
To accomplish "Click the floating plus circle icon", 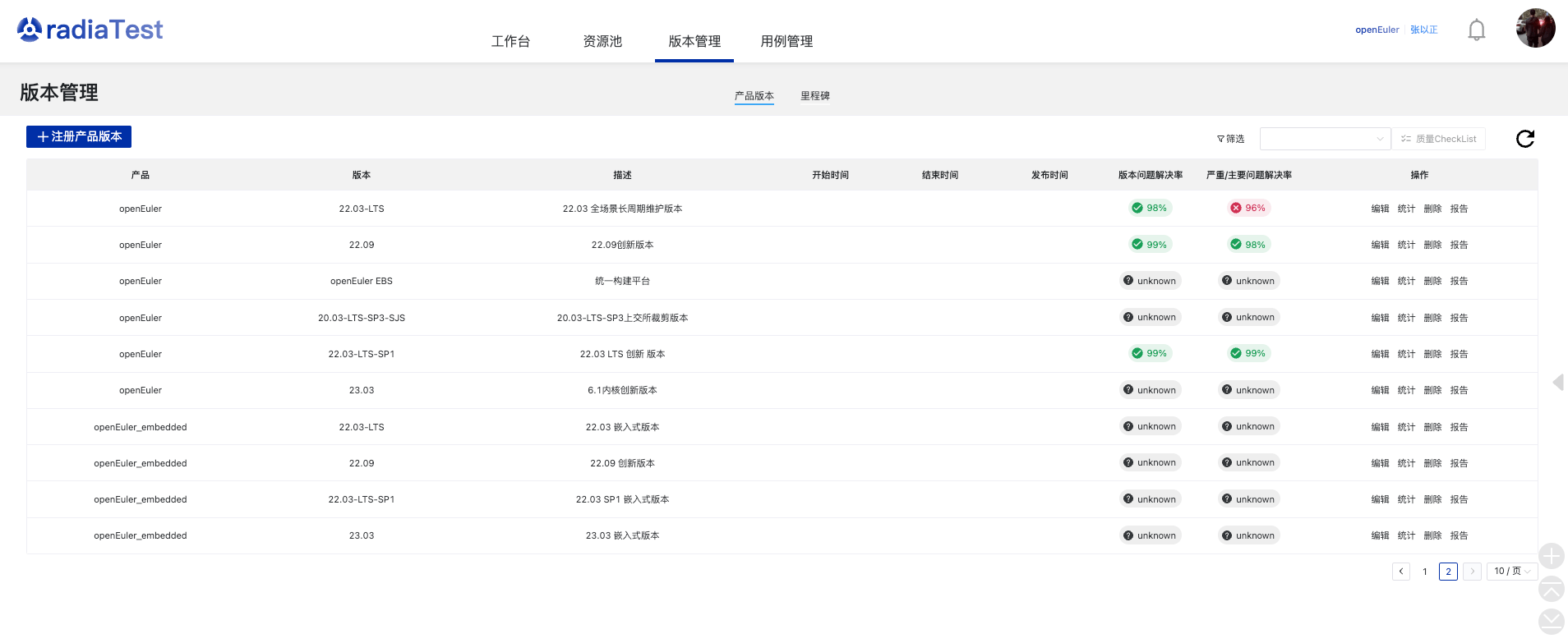I will [x=1551, y=556].
